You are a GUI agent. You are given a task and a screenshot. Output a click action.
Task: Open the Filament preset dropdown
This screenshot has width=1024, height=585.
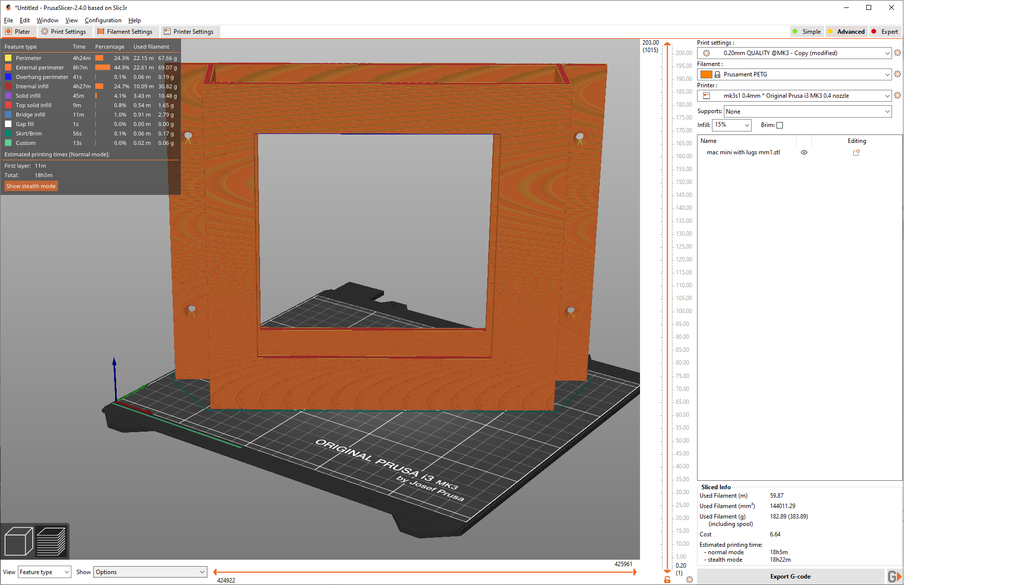[794, 74]
